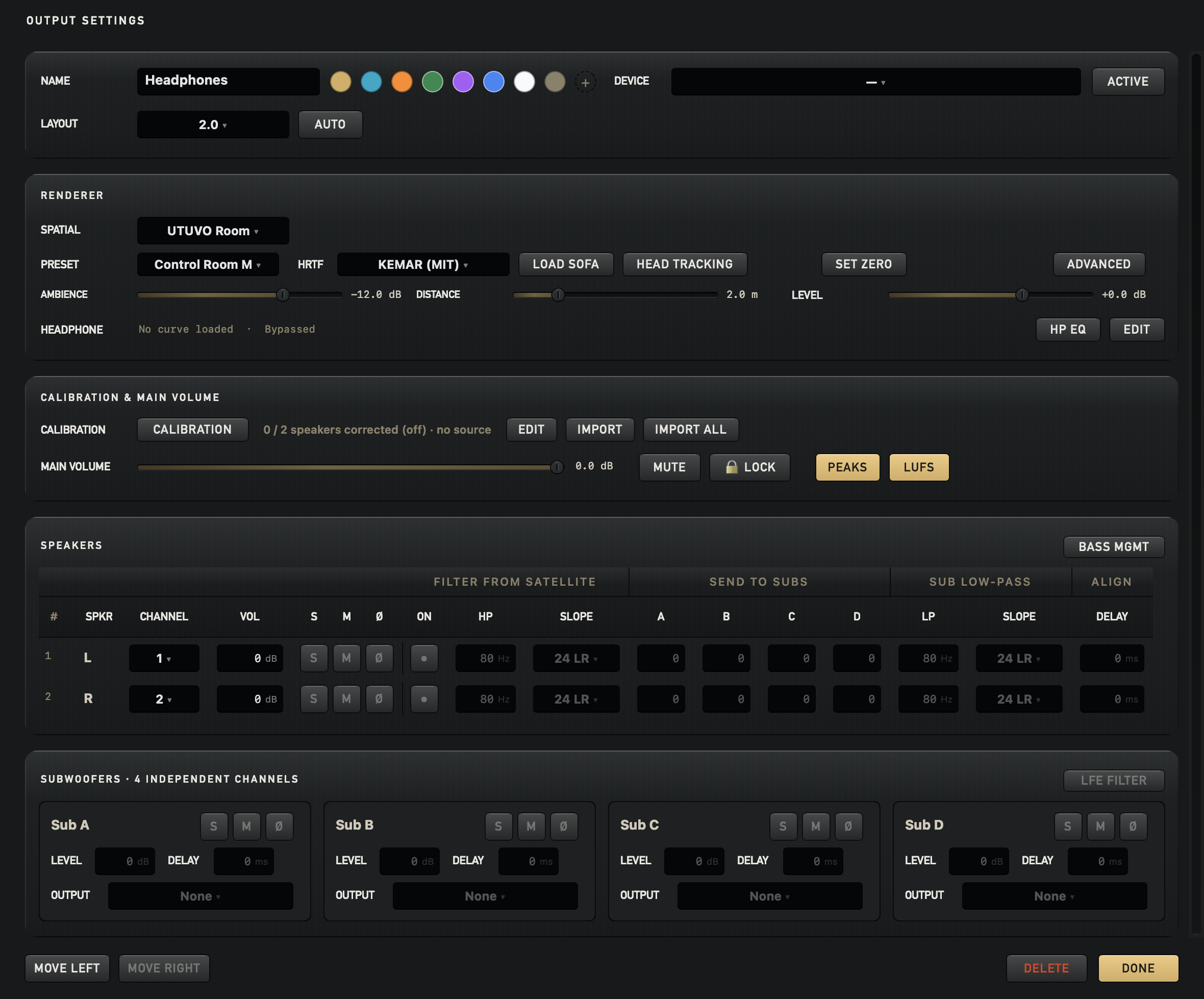Mute Sub D

1100,827
